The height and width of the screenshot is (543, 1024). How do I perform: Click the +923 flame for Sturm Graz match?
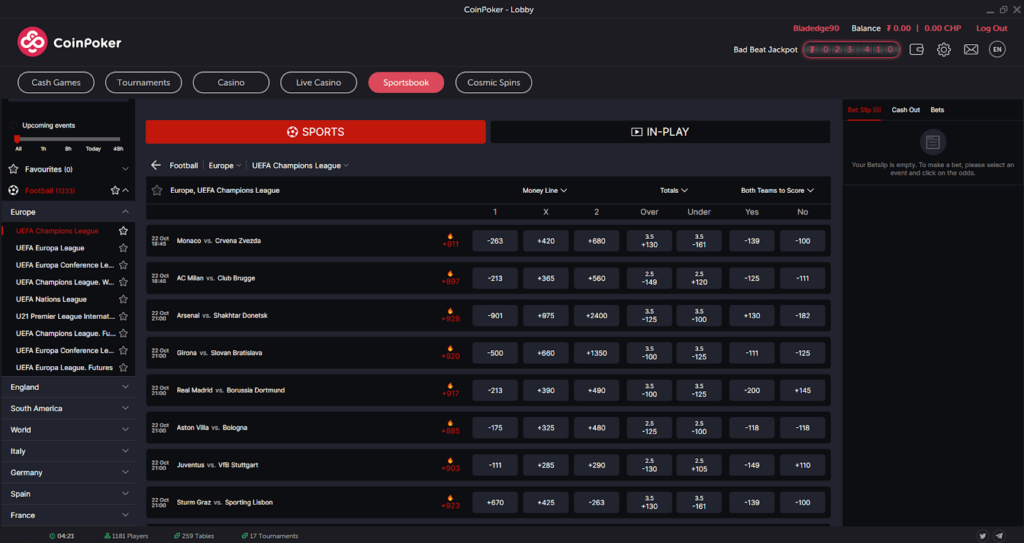[x=450, y=502]
